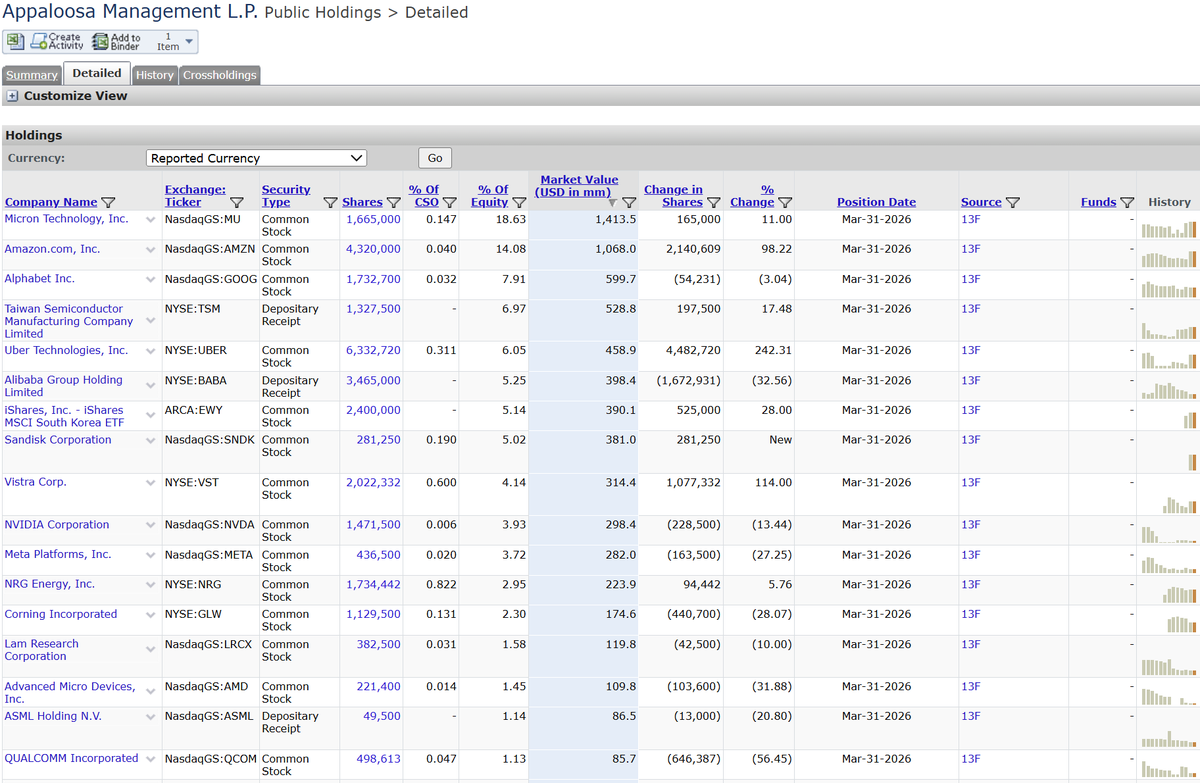Screen dimensions: 1200x783
Task: Open the % Change column filter icon
Action: 785,203
